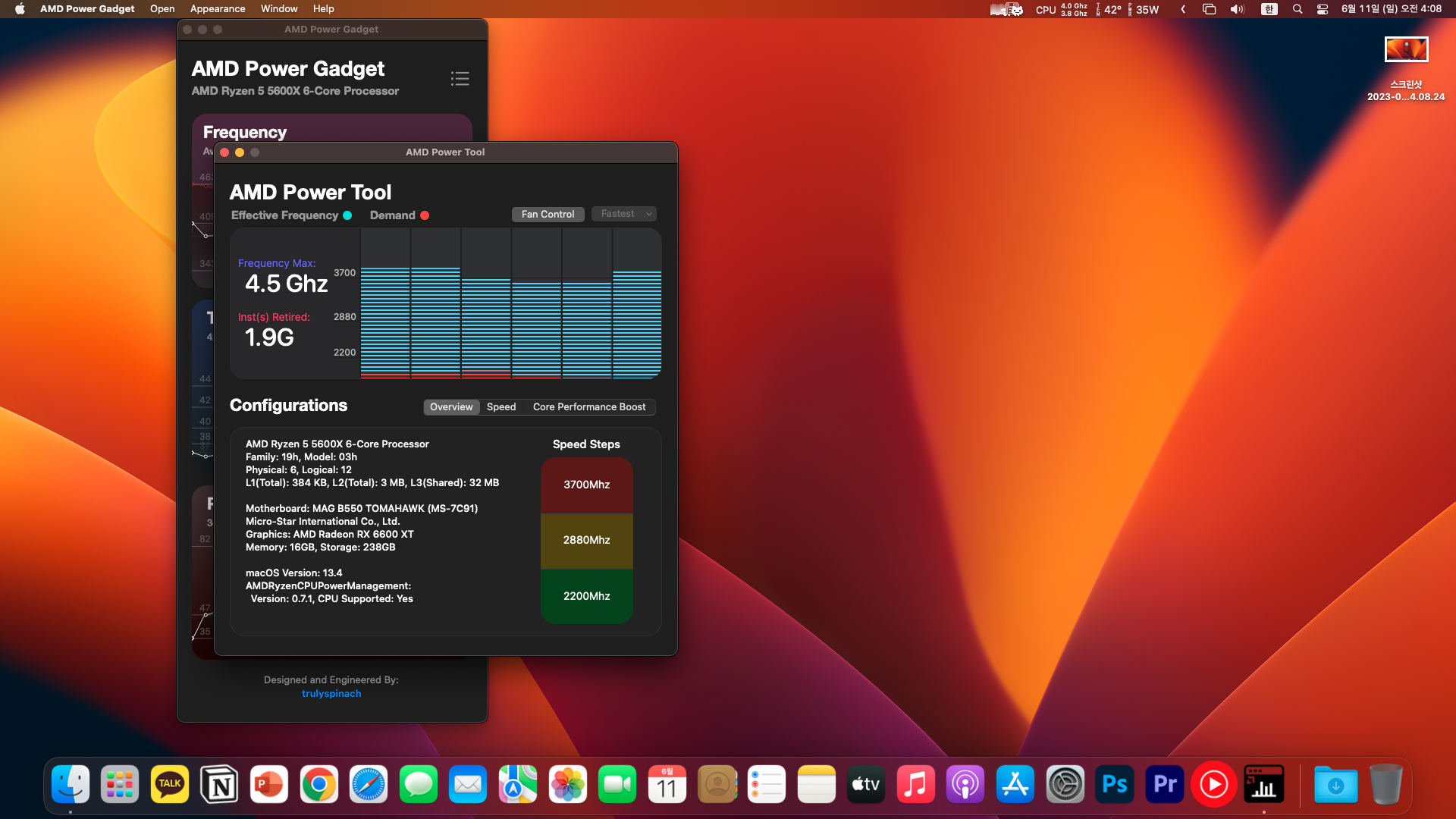Open the Trash in the dock

[1385, 784]
